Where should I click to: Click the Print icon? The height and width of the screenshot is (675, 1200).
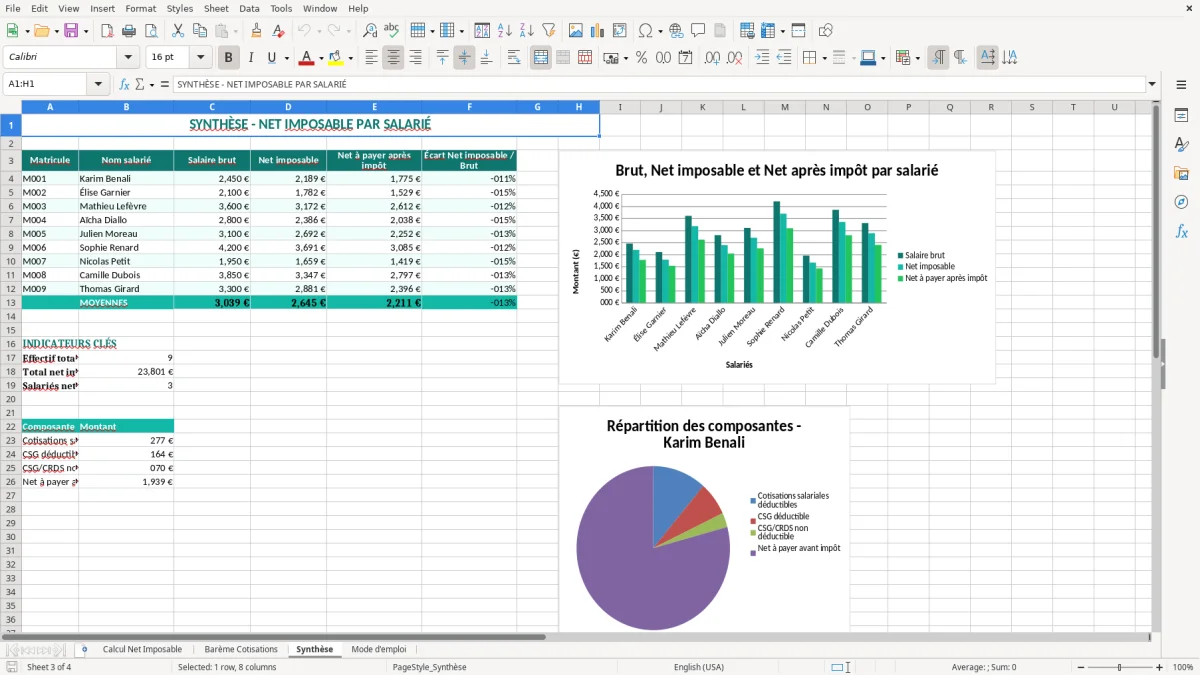coord(129,31)
